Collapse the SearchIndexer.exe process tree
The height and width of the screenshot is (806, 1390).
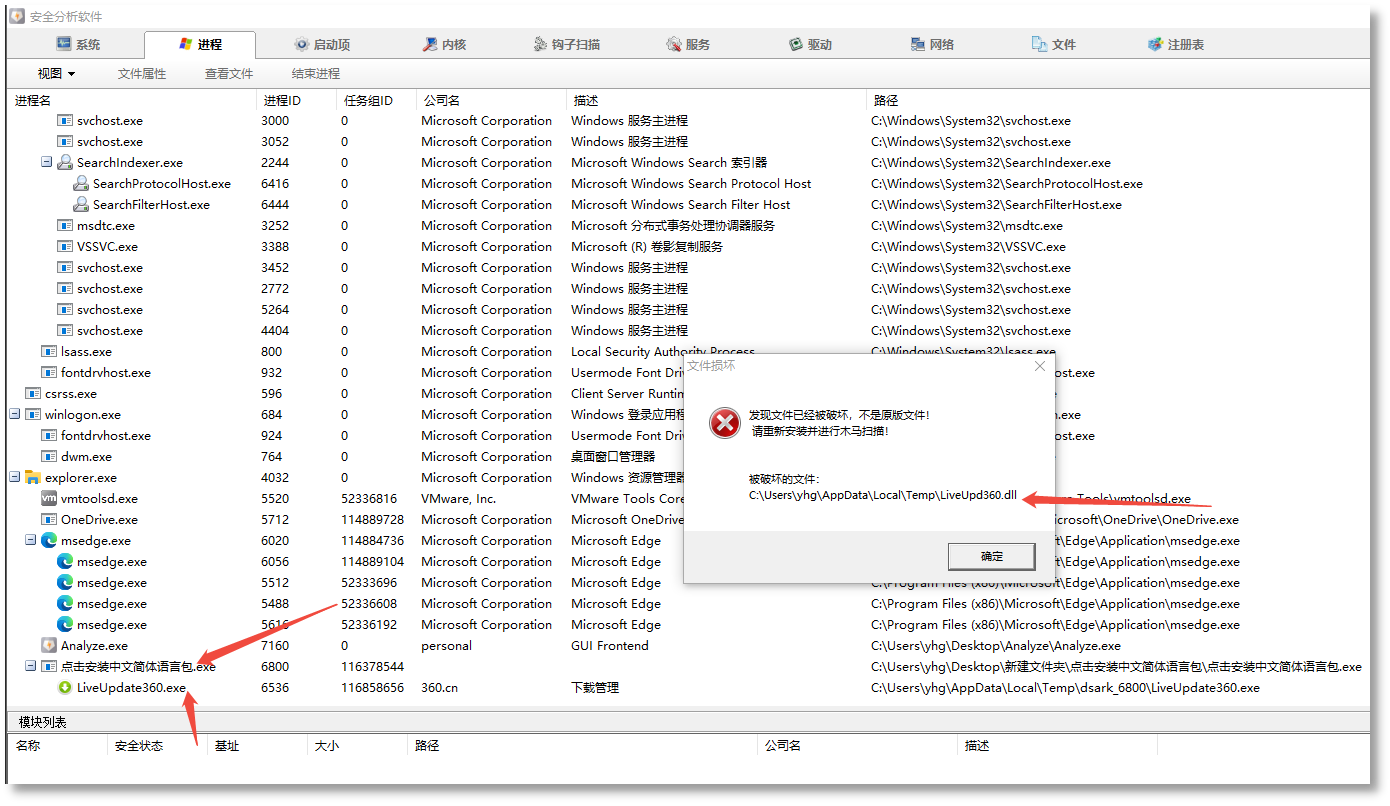coord(47,162)
